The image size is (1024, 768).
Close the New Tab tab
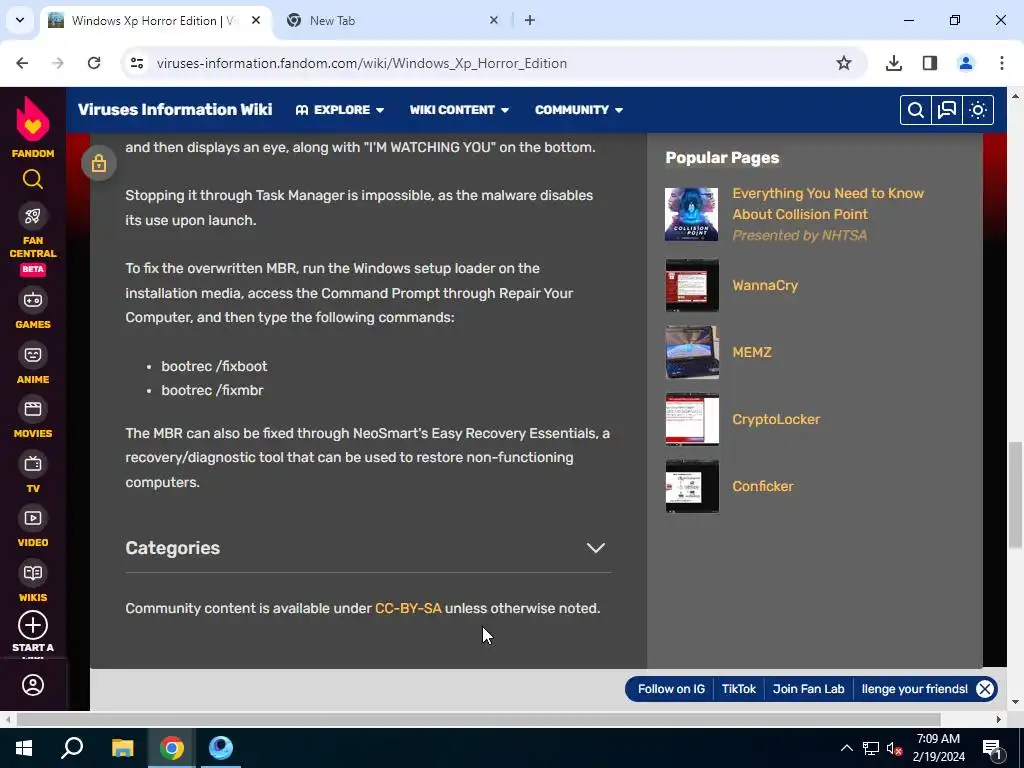(x=494, y=20)
